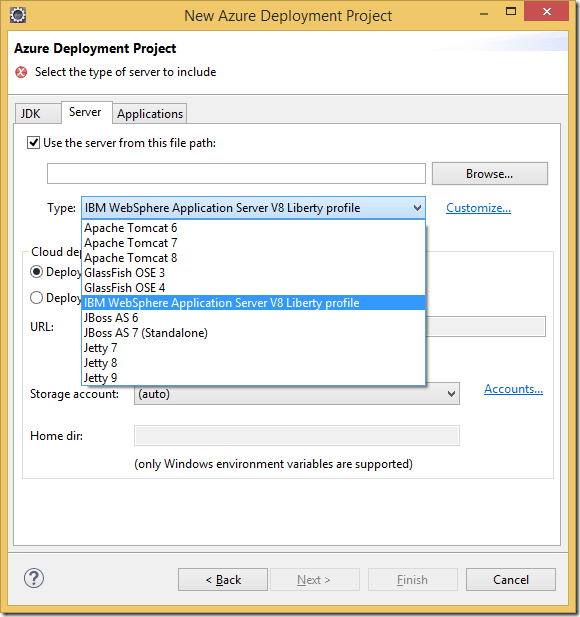The height and width of the screenshot is (617, 580).
Task: Open the Customize... link
Action: point(478,208)
